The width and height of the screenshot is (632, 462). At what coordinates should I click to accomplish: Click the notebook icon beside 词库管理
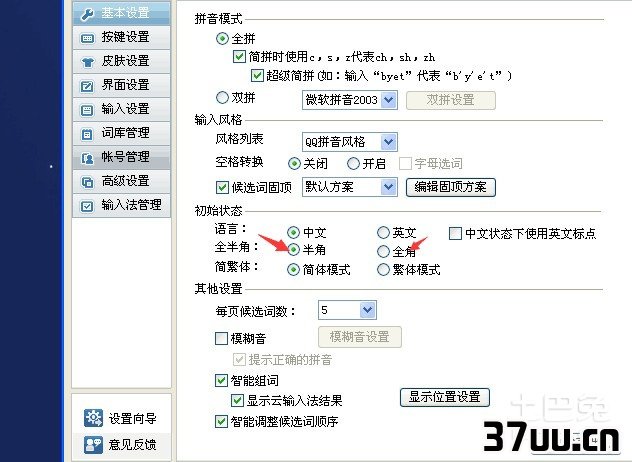coord(87,134)
